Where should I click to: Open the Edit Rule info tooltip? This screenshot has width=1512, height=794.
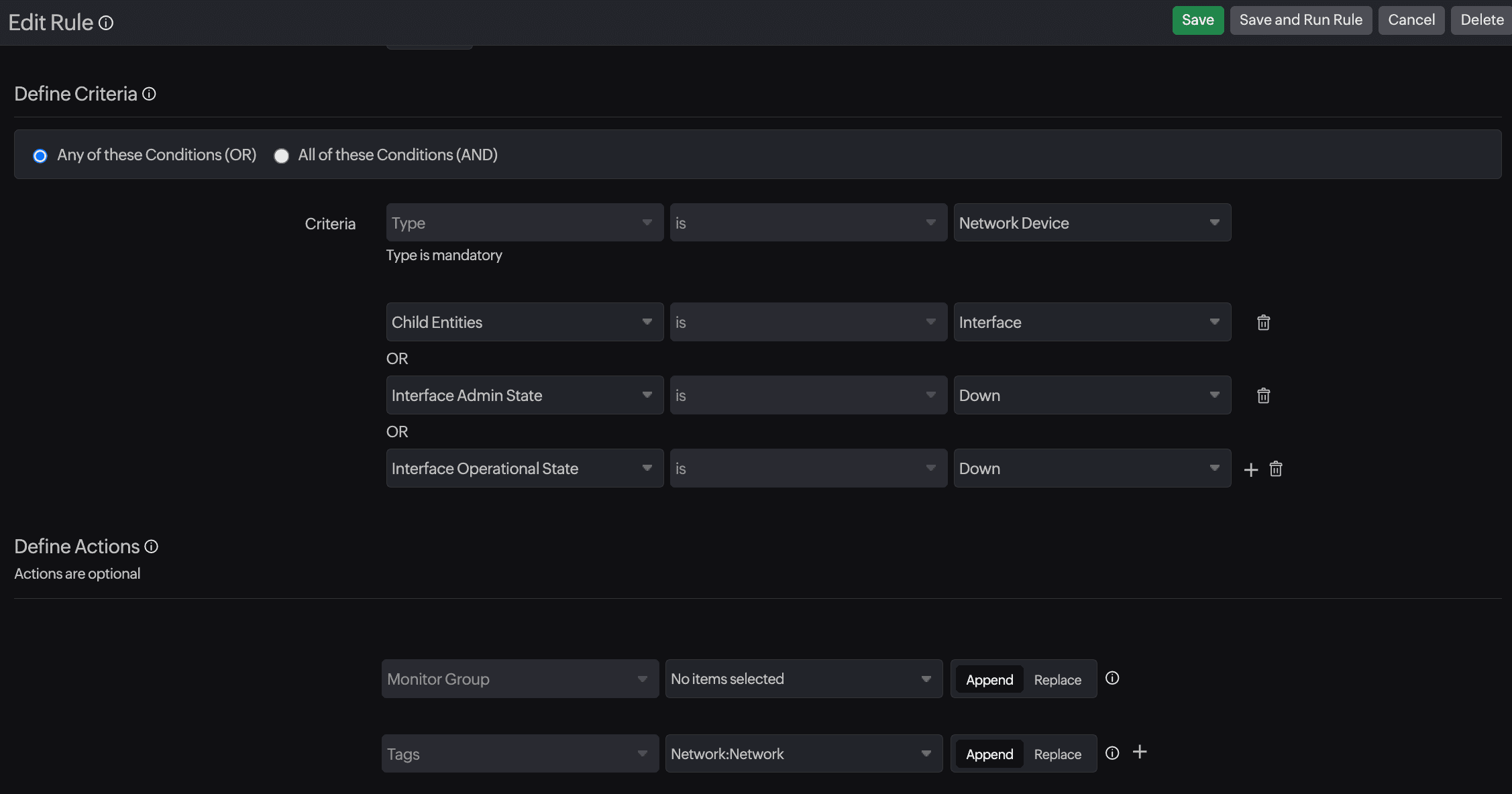(105, 22)
